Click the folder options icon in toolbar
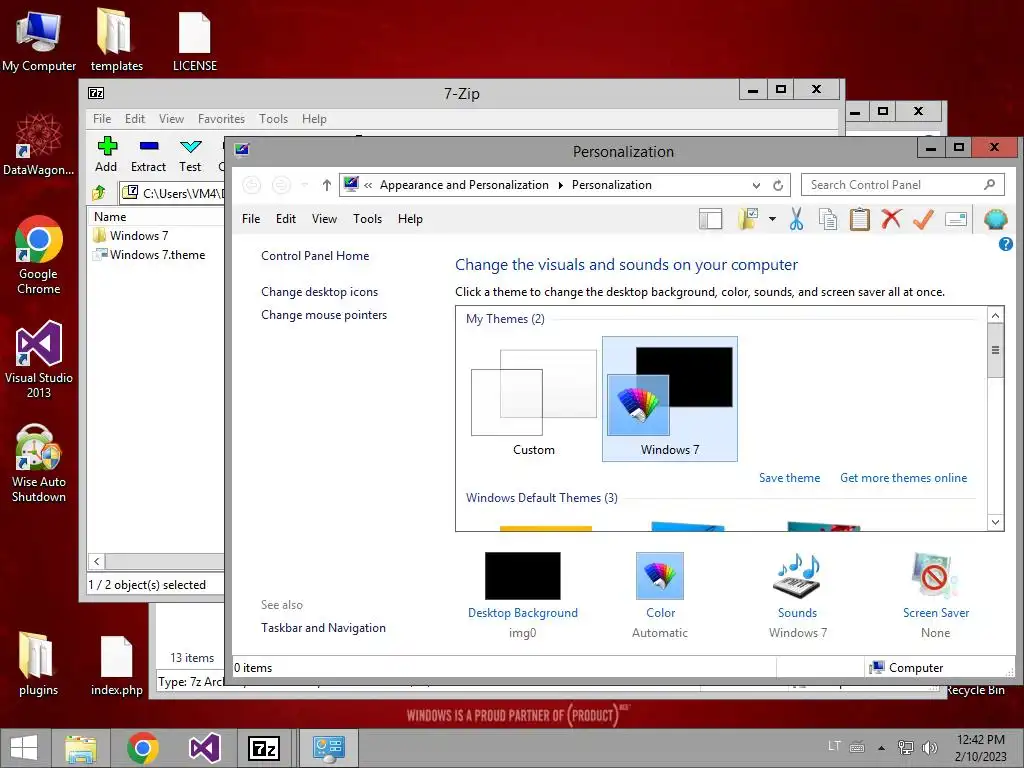 point(748,219)
